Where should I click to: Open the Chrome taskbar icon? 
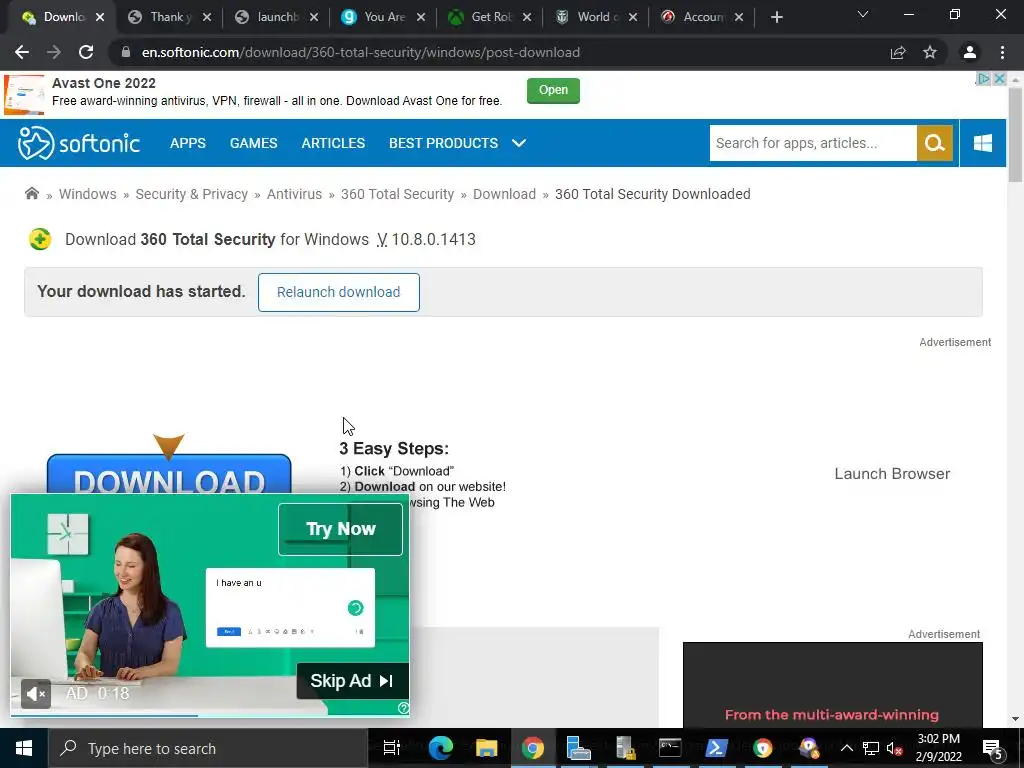533,748
